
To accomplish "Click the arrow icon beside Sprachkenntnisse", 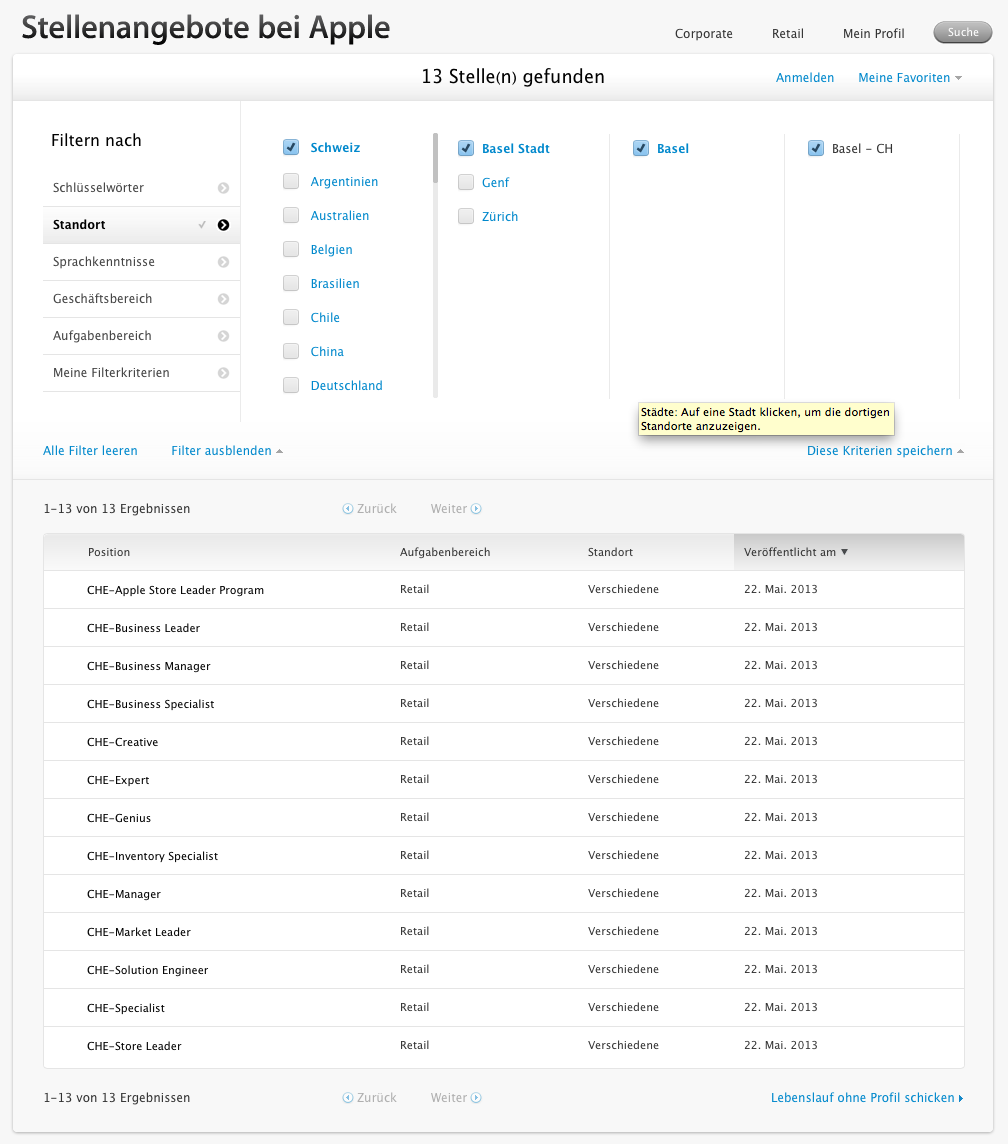I will [223, 262].
